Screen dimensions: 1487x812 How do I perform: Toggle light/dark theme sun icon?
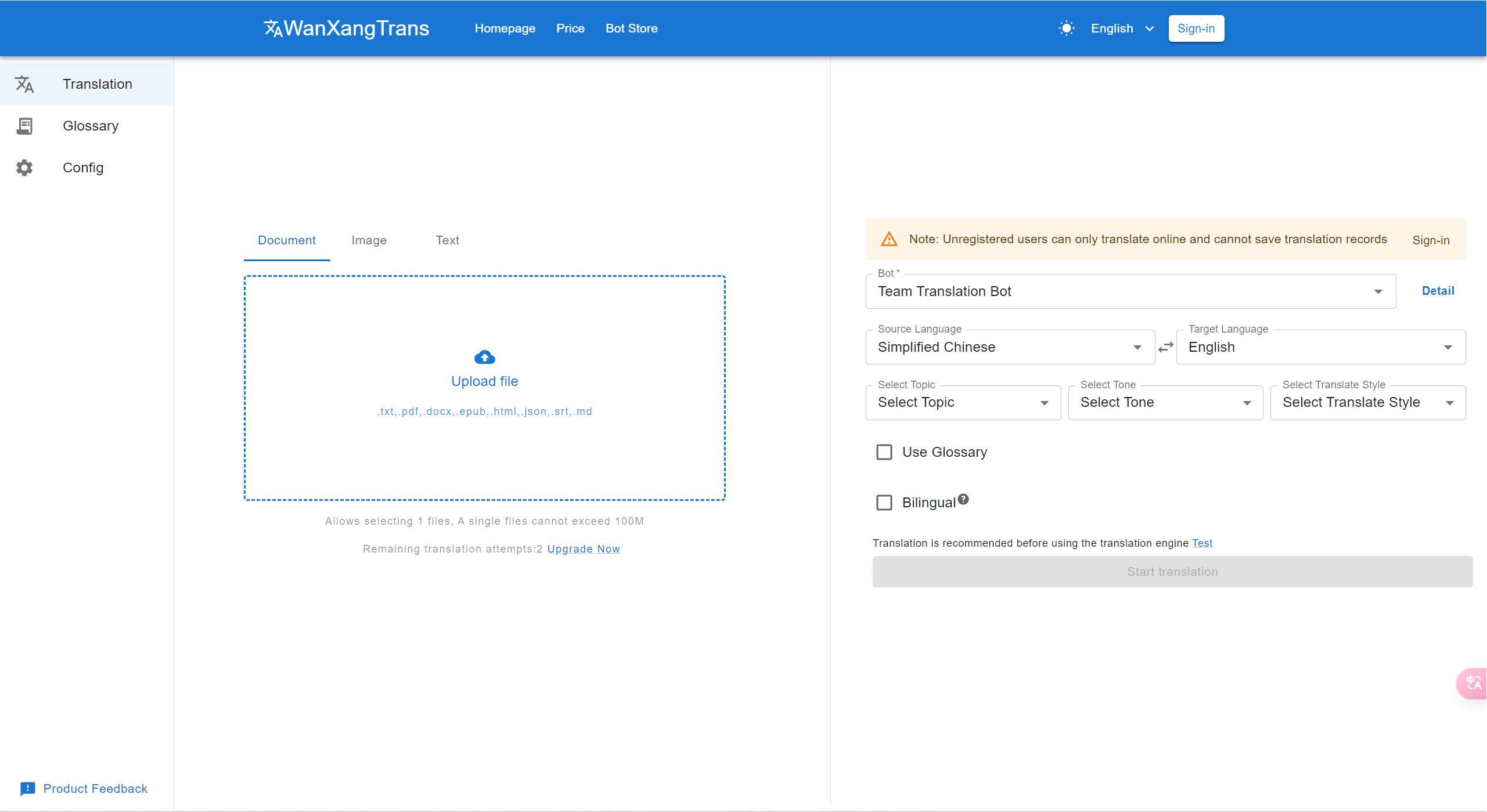click(x=1066, y=28)
